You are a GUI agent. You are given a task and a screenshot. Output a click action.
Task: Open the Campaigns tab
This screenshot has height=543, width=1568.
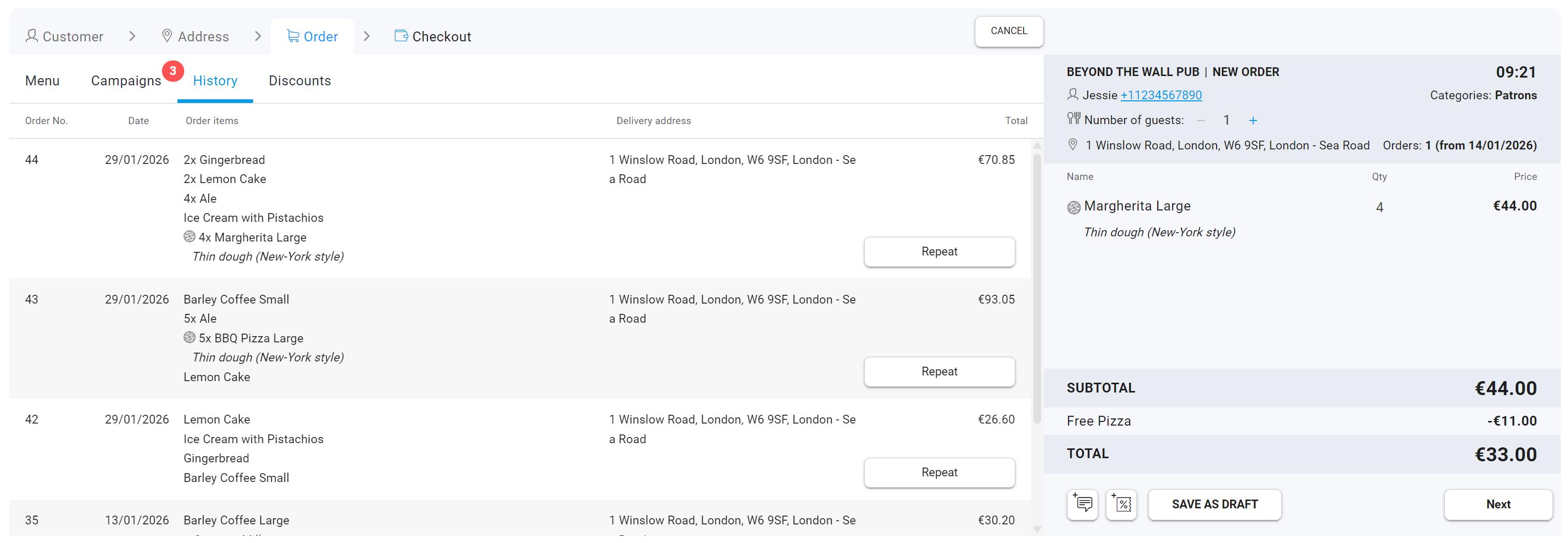pos(126,80)
